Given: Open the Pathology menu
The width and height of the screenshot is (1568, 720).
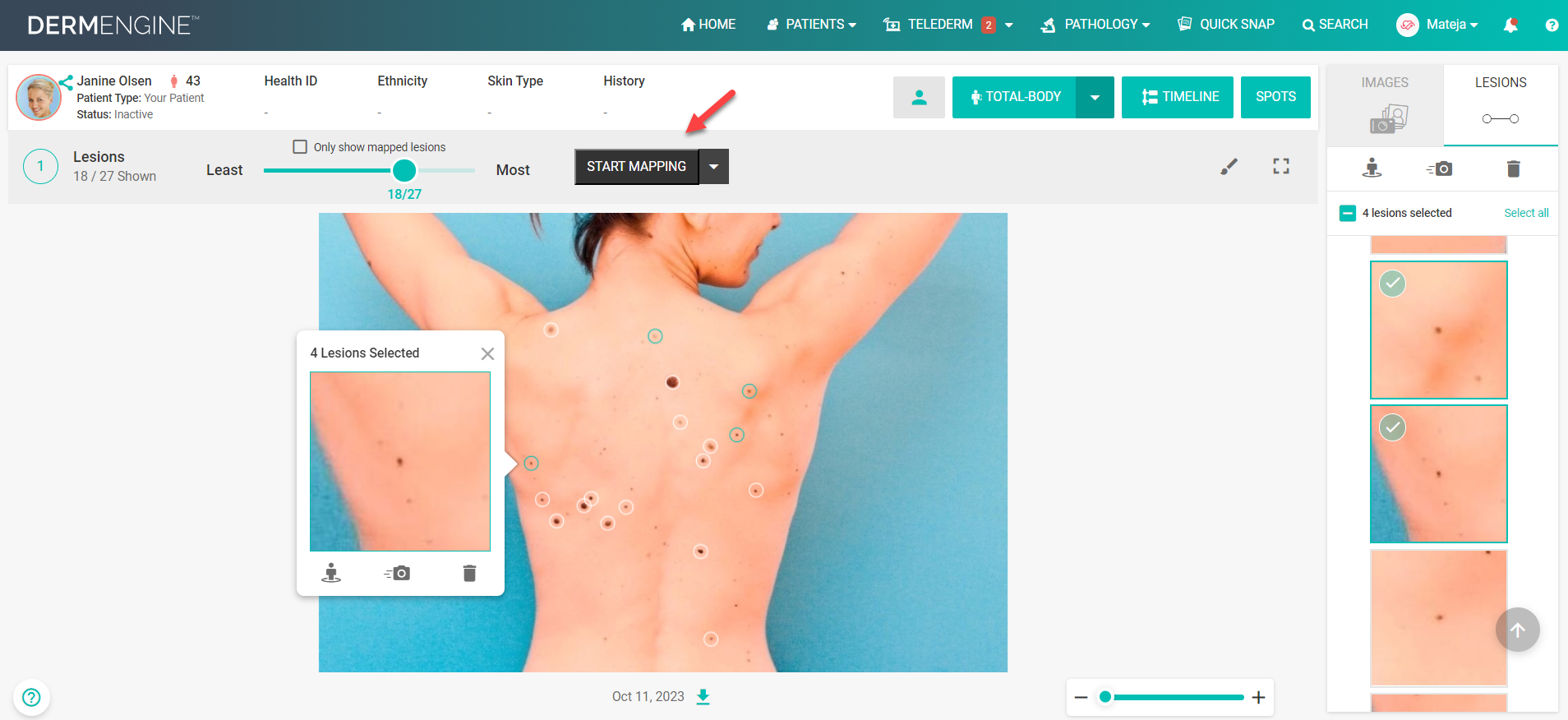Looking at the screenshot, I should tap(1095, 25).
